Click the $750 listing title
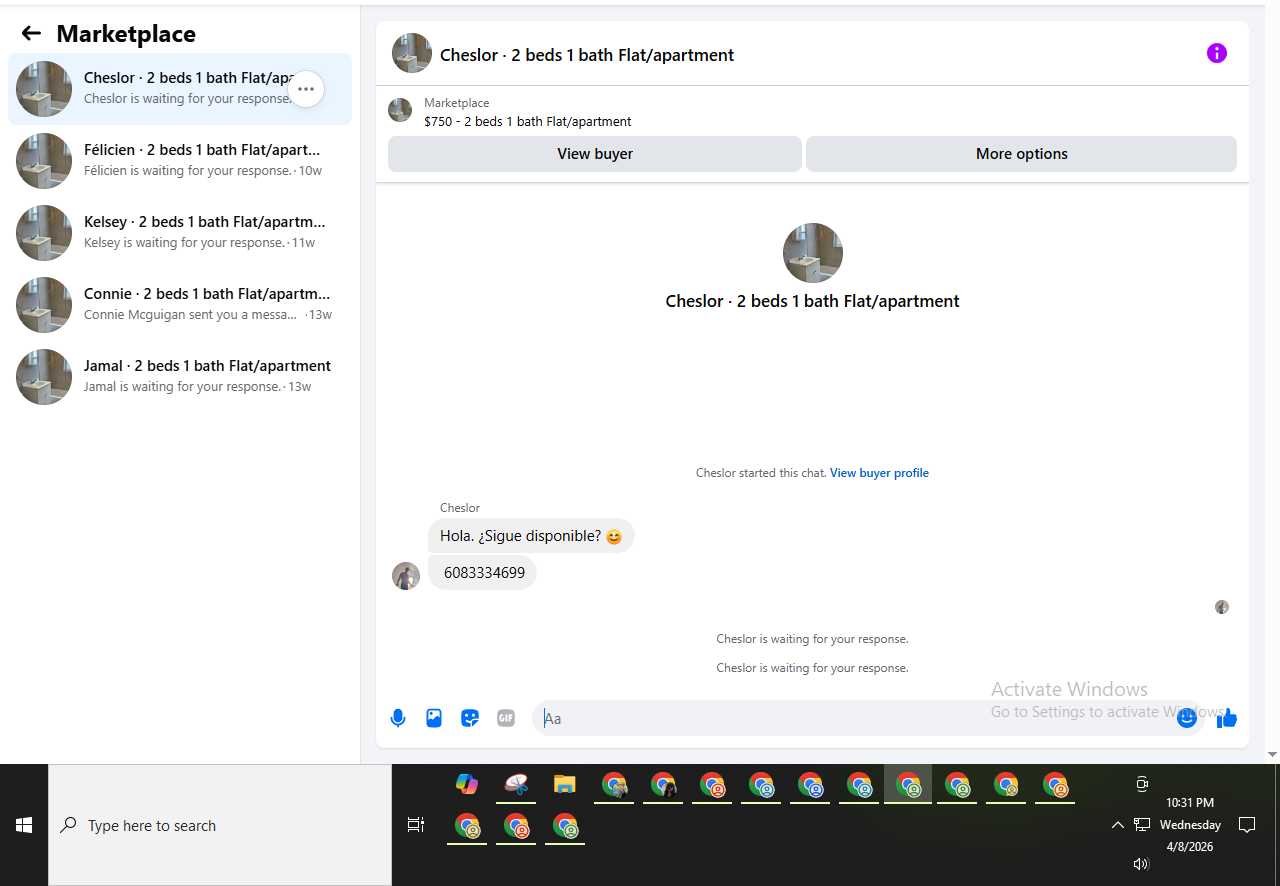1280x886 pixels. tap(527, 121)
